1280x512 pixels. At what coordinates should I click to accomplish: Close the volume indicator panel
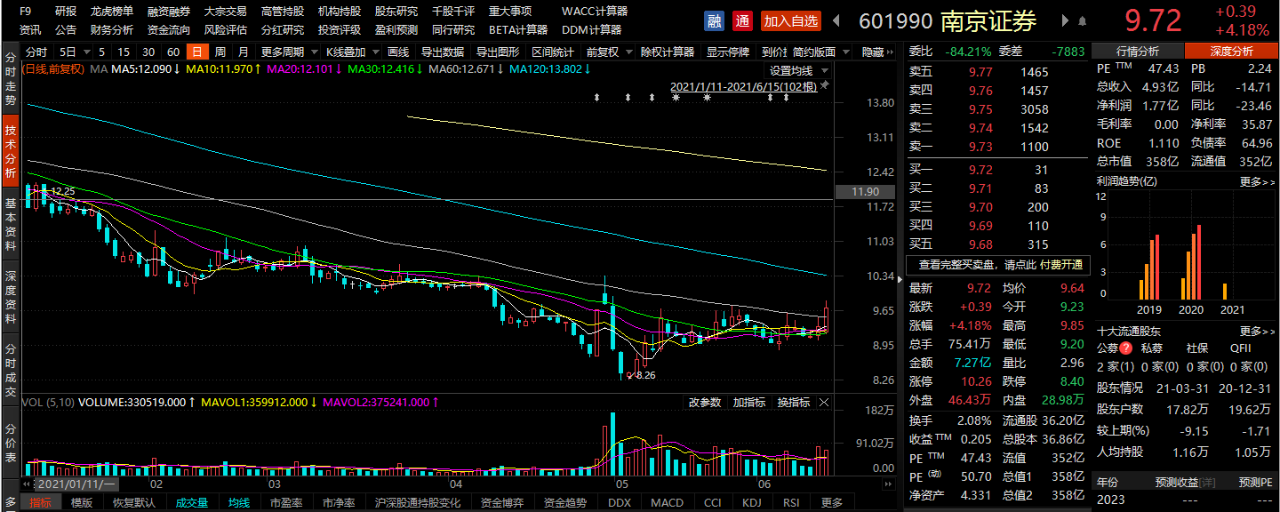(x=824, y=401)
